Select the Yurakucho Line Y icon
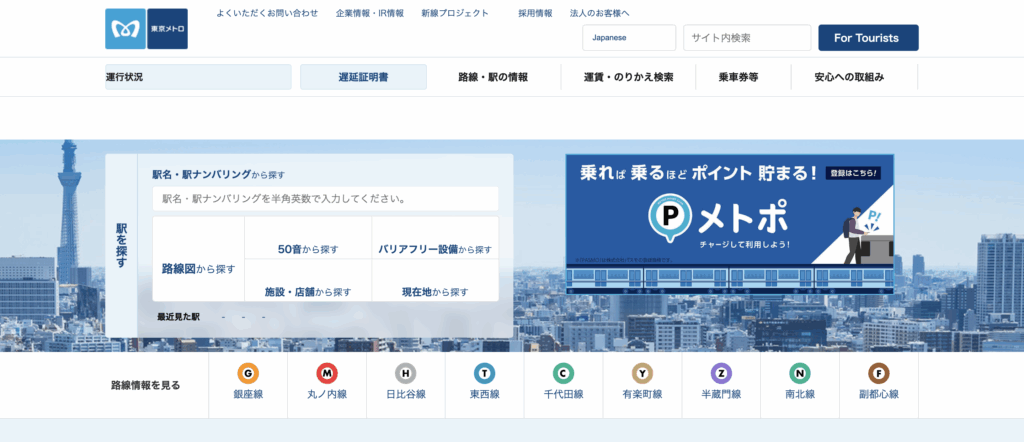1024x442 pixels. tap(642, 373)
